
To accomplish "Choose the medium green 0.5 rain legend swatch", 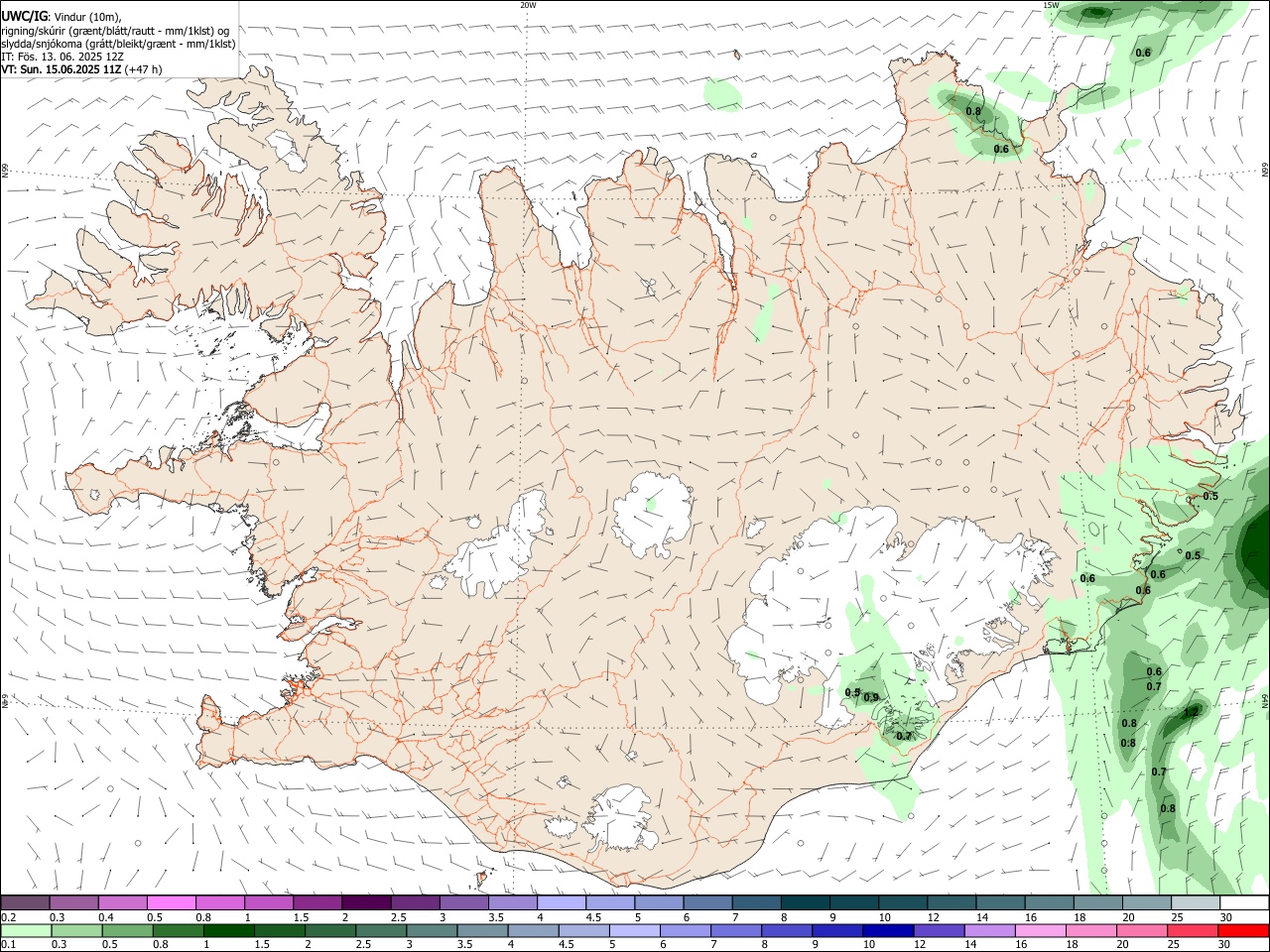I will click(127, 931).
